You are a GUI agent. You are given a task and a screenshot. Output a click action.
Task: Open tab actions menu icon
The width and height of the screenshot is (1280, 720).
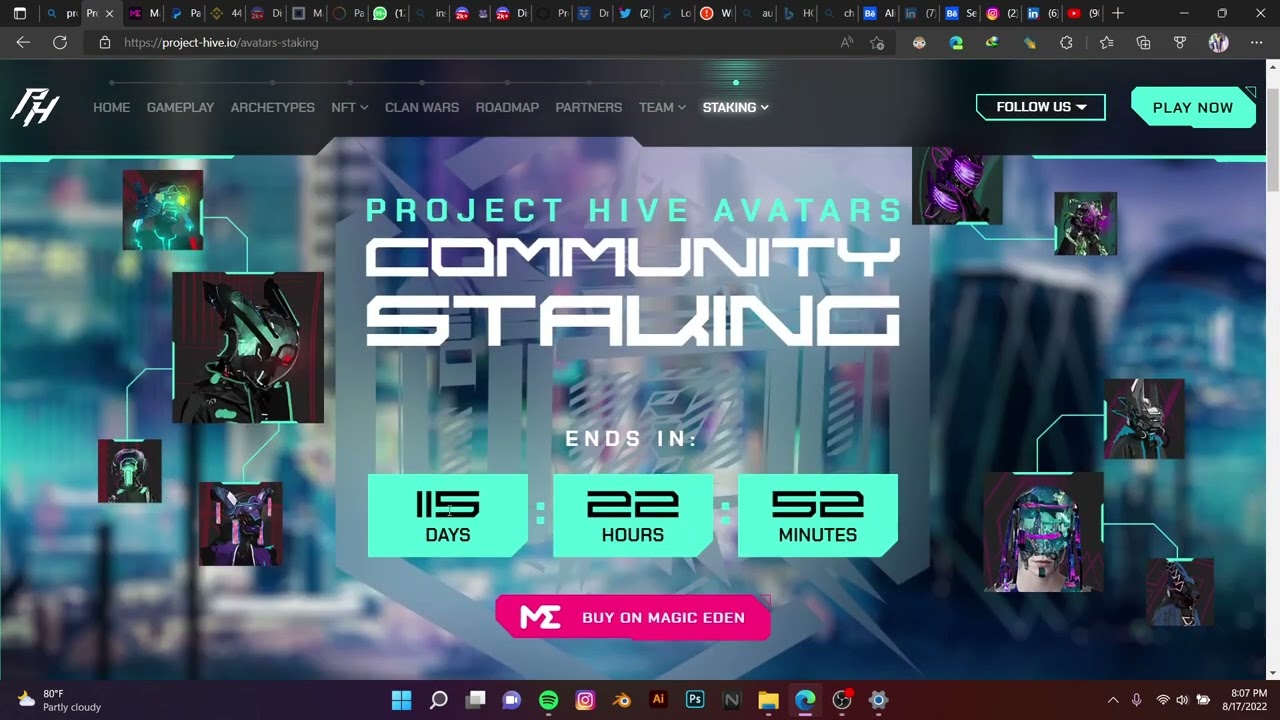pos(19,14)
